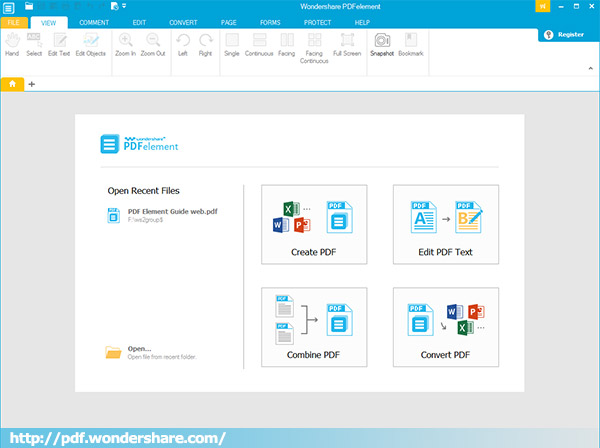Maximize the PDFelement window
This screenshot has height=448, width=600.
[576, 7]
